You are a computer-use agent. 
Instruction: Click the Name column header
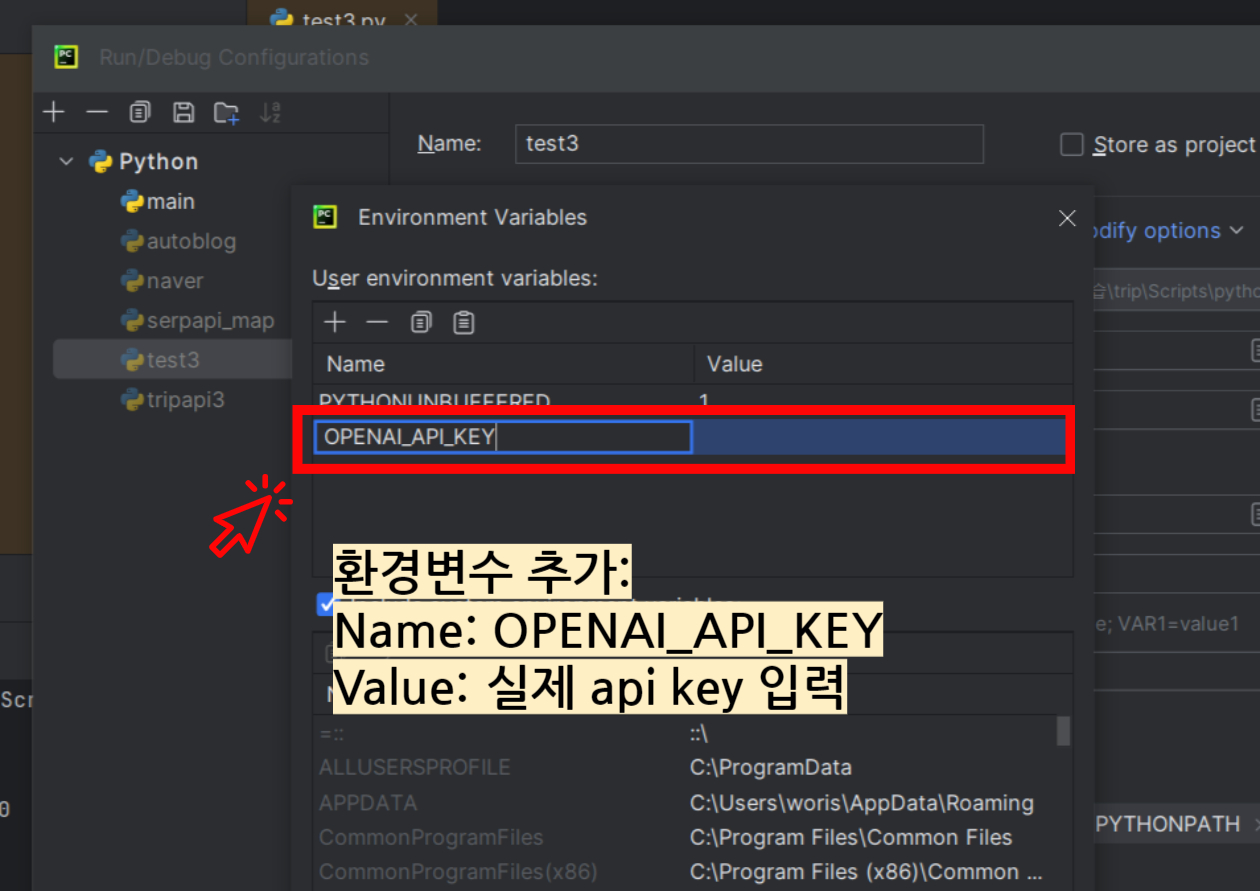504,364
